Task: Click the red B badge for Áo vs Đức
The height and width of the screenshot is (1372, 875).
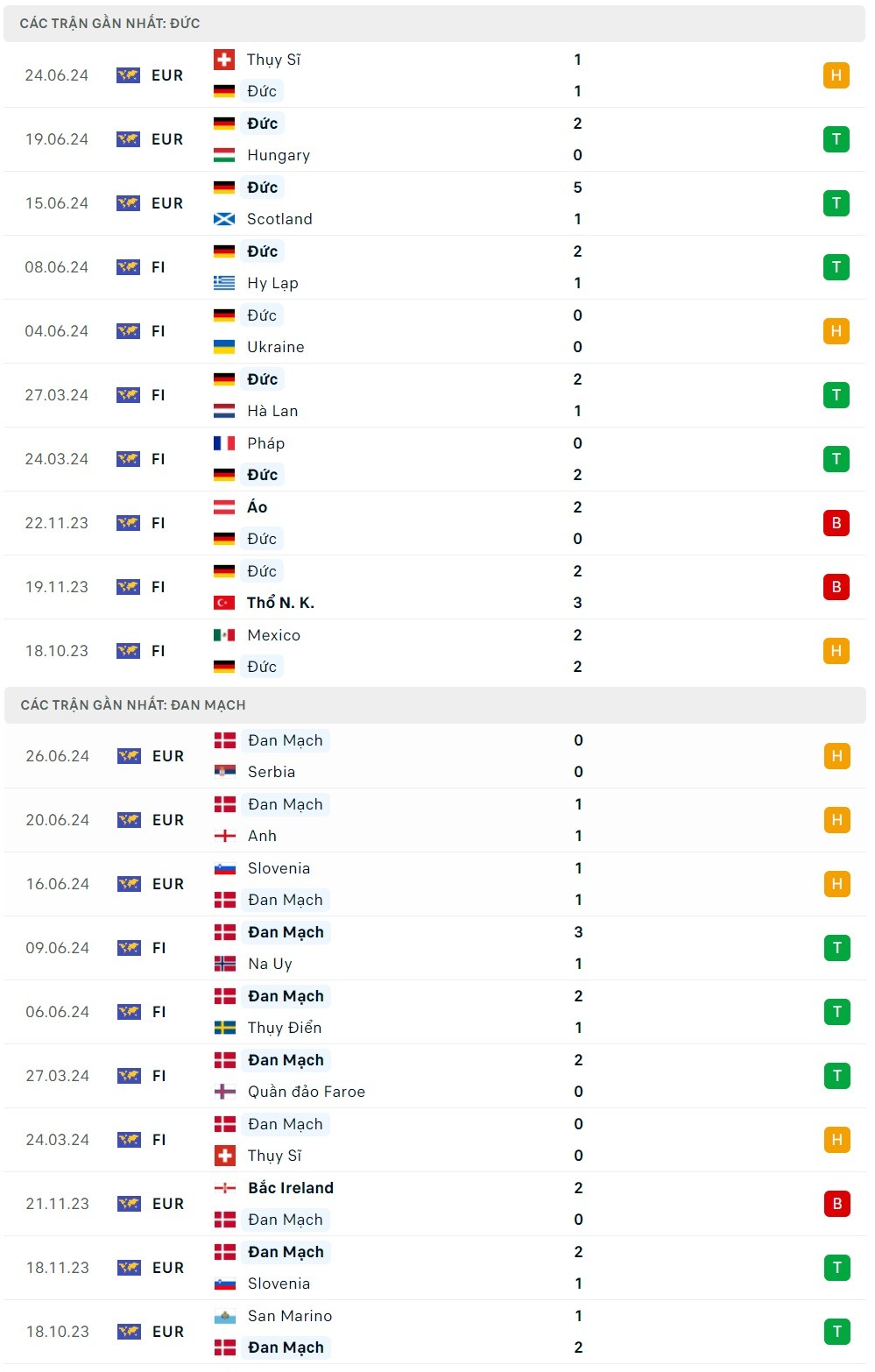Action: 836,523
